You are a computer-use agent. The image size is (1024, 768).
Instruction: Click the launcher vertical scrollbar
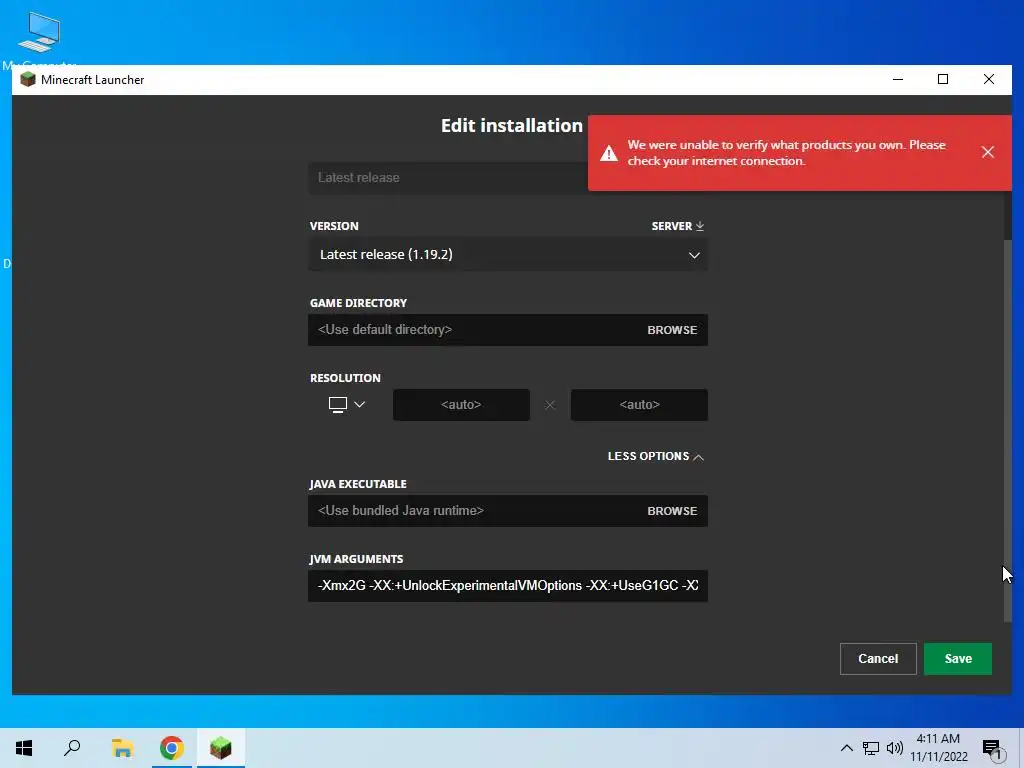[1007, 431]
